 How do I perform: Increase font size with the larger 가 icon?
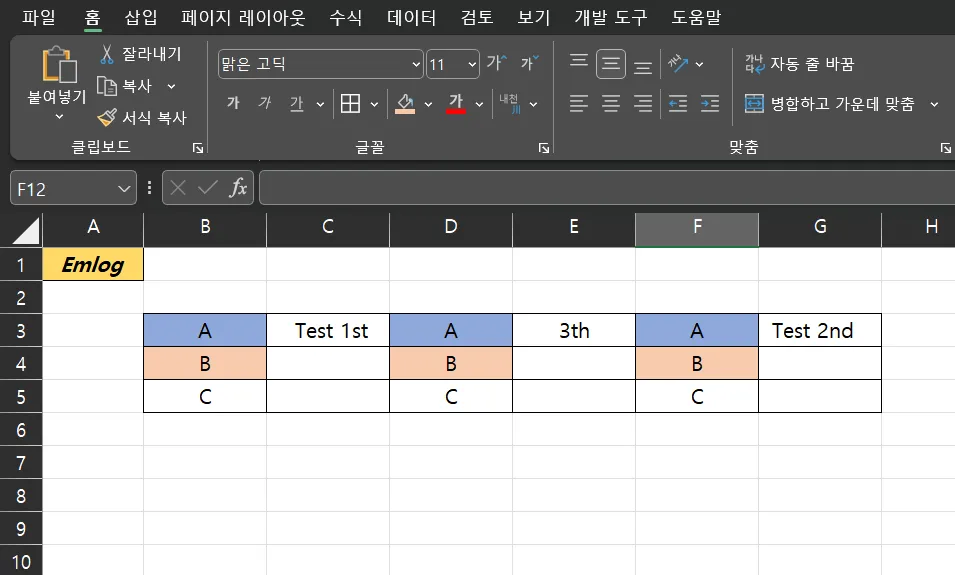coord(496,63)
